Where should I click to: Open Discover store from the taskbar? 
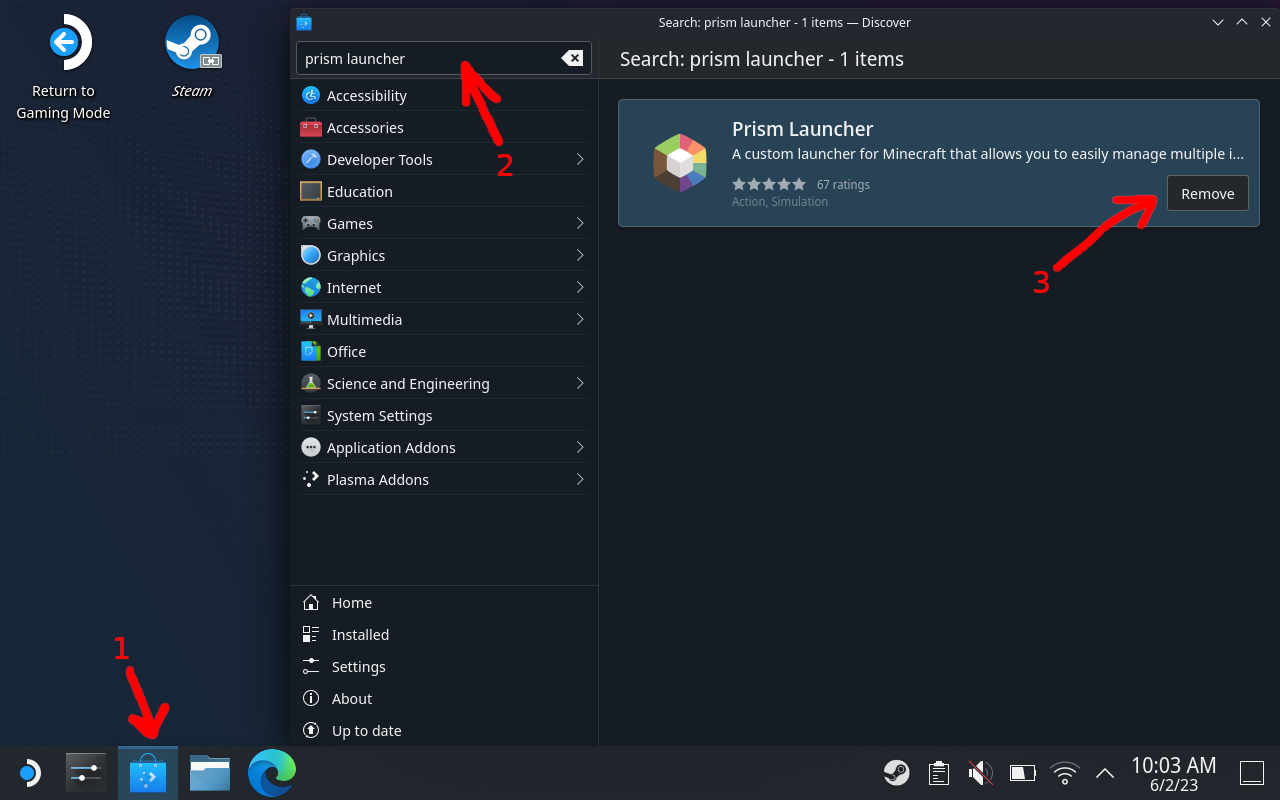pos(148,773)
